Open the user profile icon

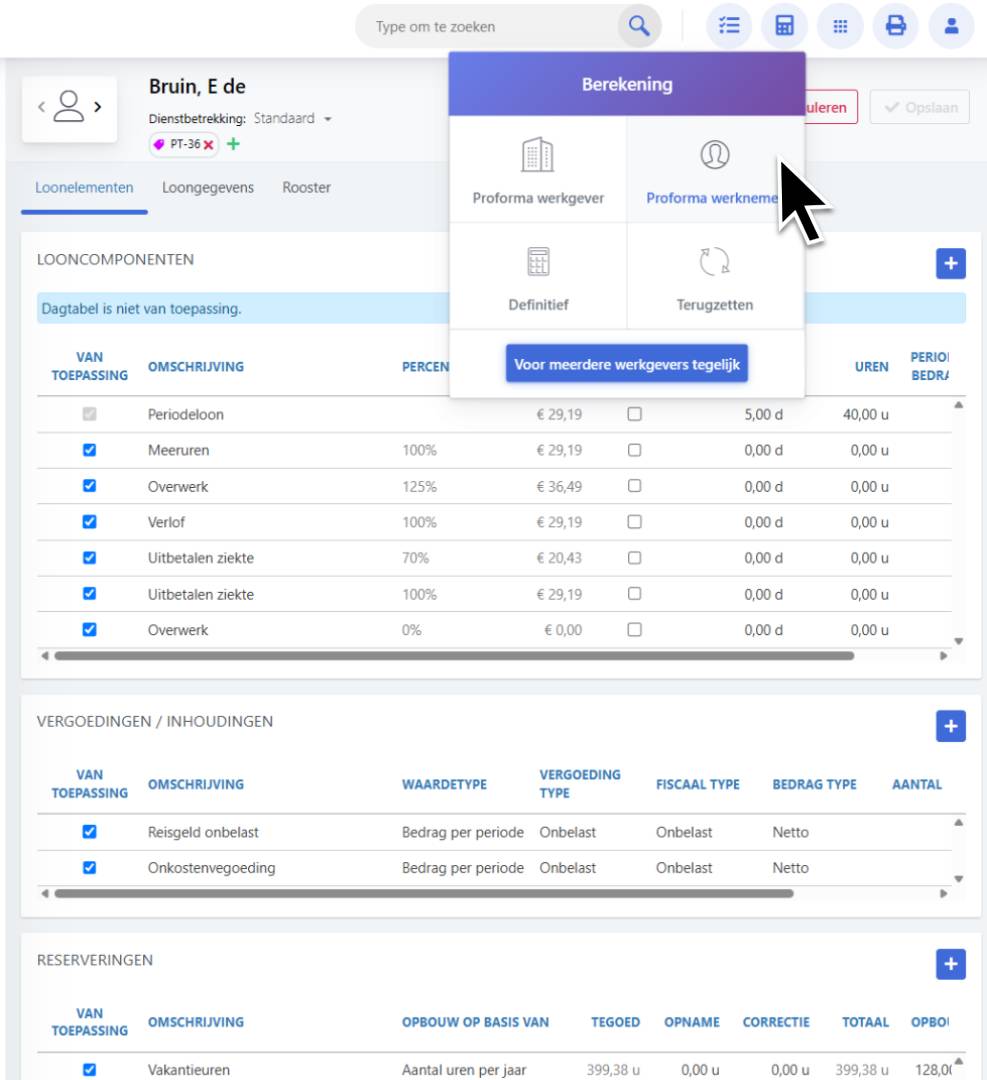coord(951,27)
